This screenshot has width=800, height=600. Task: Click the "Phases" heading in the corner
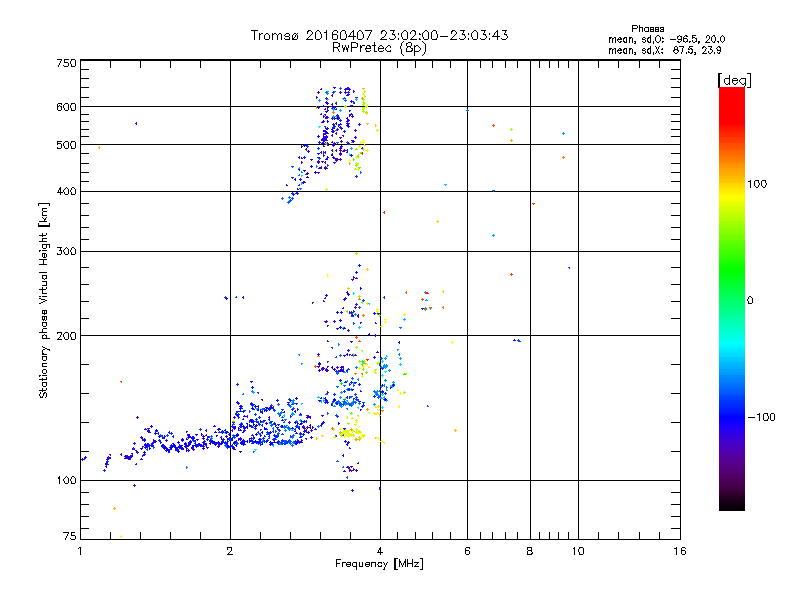[647, 29]
